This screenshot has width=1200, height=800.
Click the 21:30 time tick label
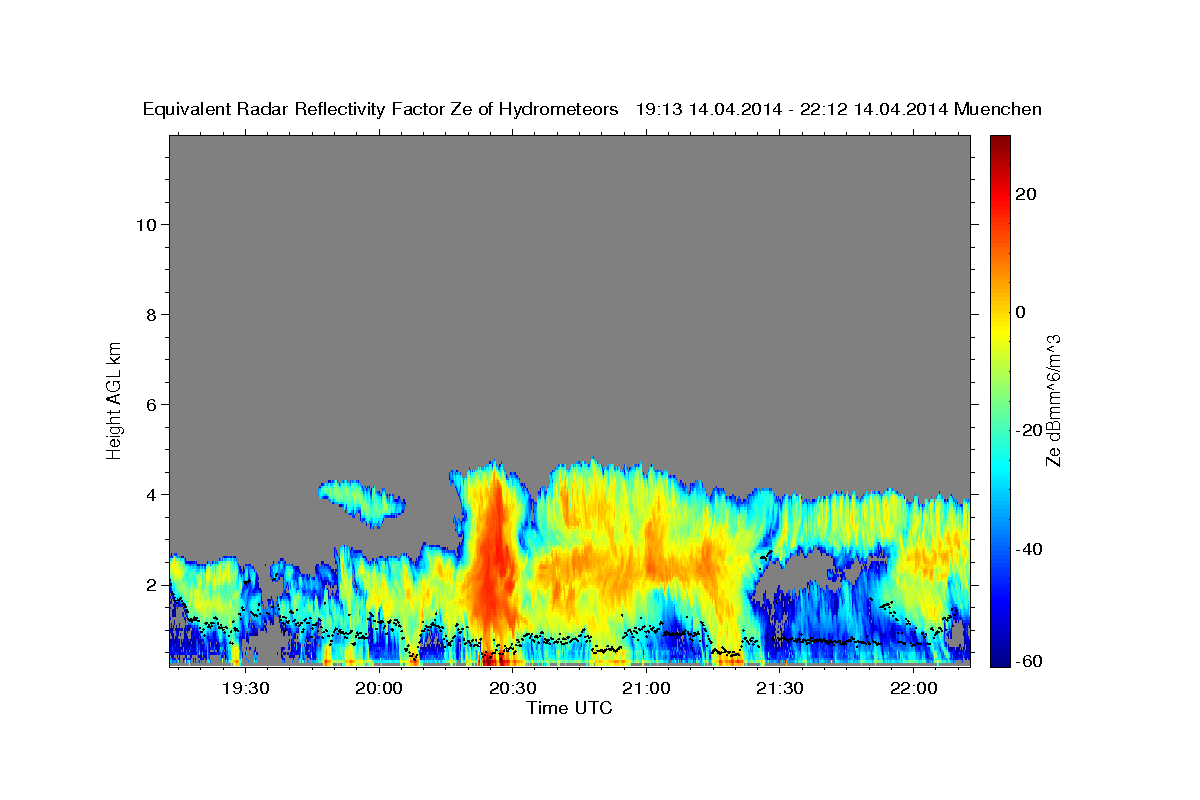(x=780, y=688)
